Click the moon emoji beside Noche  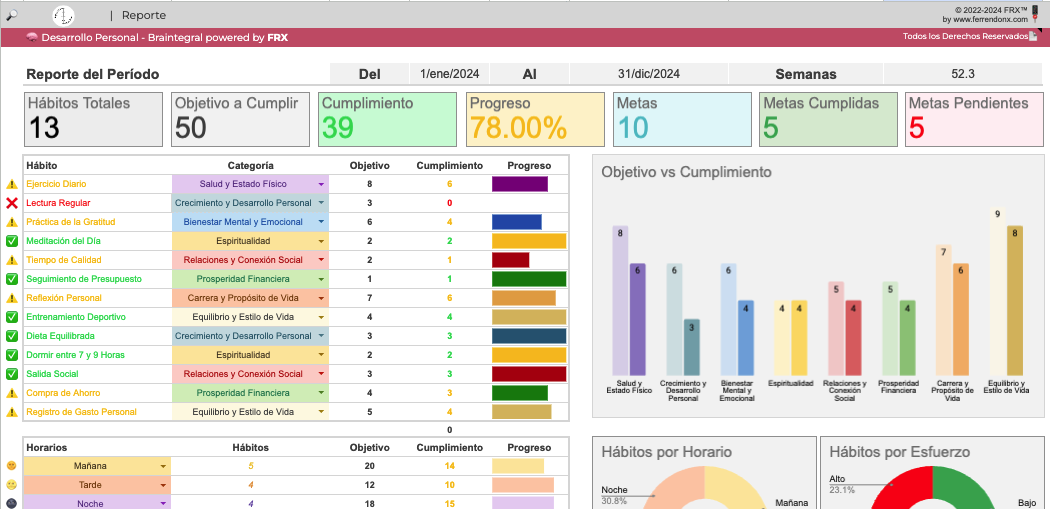(x=11, y=504)
